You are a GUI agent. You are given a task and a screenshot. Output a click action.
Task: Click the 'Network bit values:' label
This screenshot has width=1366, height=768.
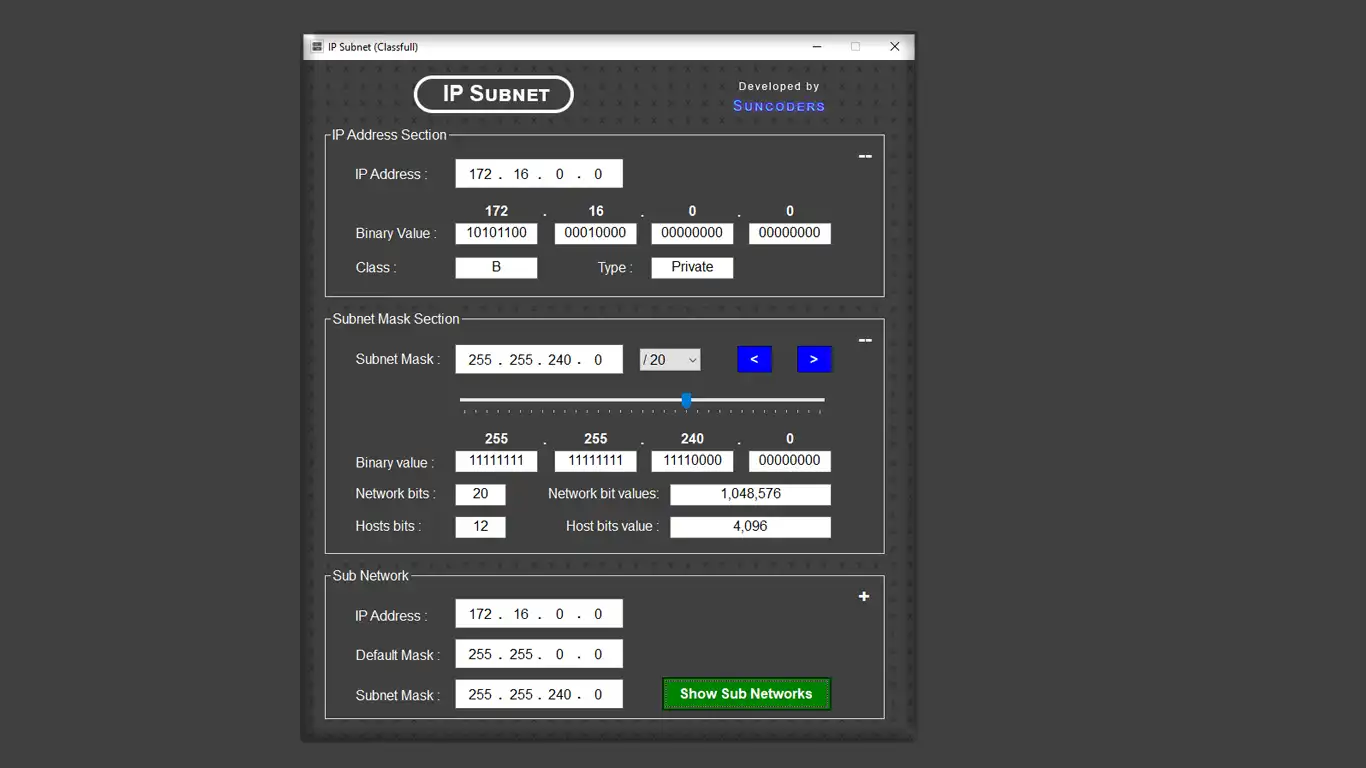(603, 494)
